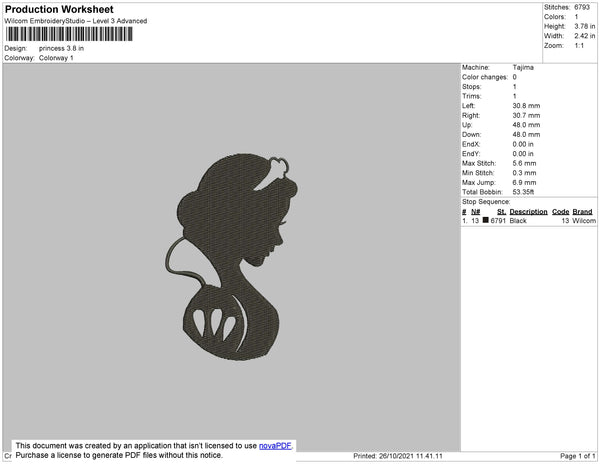Open the novaPDF link
The image size is (600, 464).
[x=275, y=446]
